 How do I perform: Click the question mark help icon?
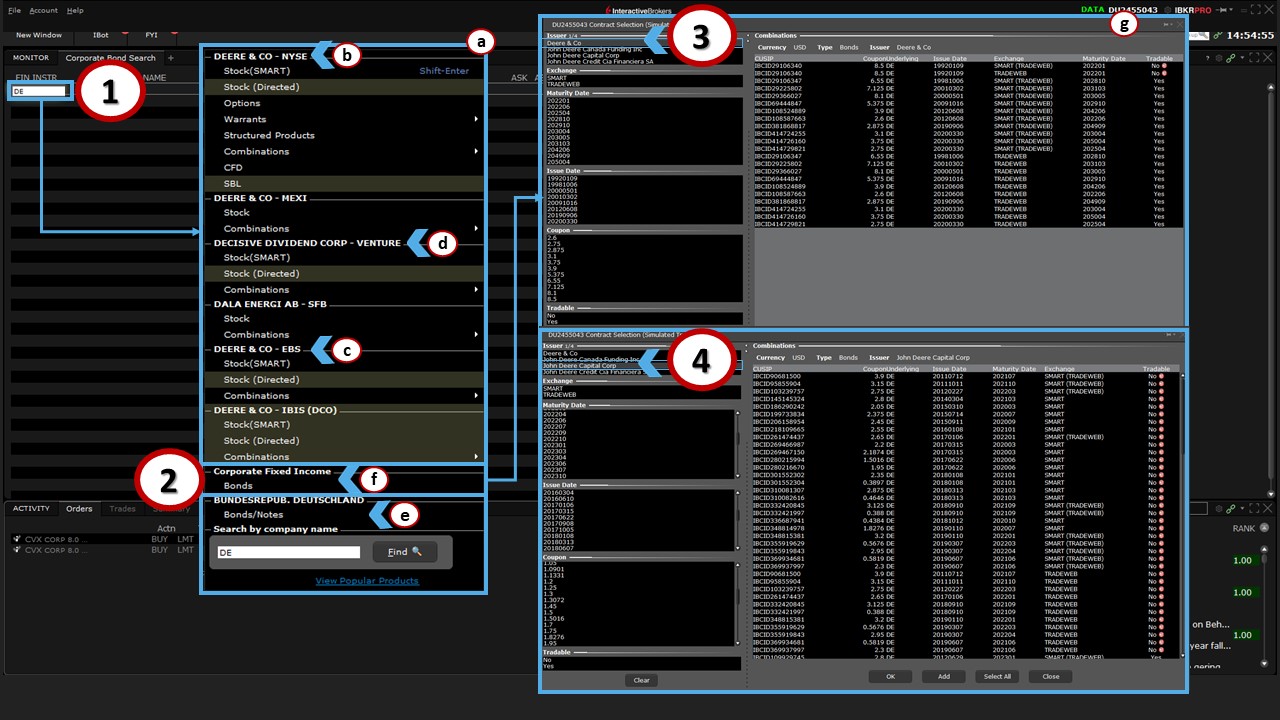coord(1206,59)
